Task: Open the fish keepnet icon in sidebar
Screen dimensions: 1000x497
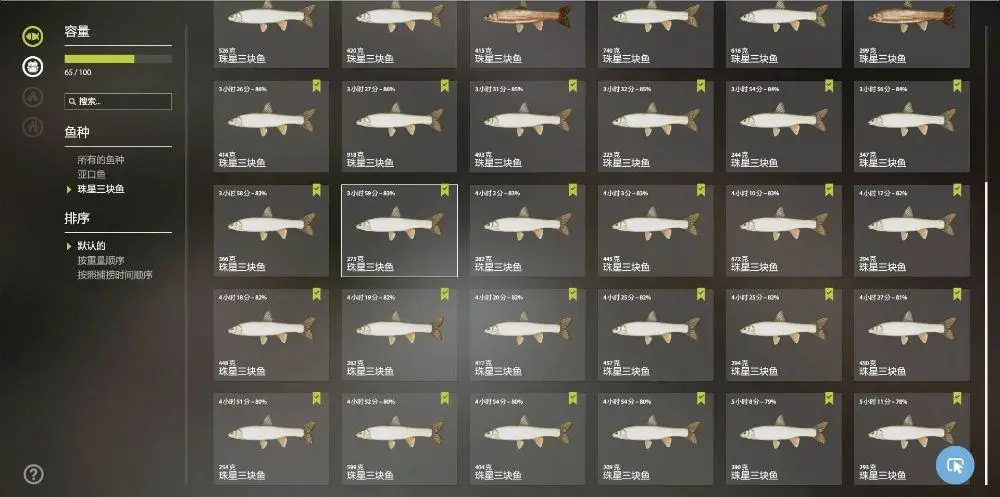Action: tap(33, 36)
